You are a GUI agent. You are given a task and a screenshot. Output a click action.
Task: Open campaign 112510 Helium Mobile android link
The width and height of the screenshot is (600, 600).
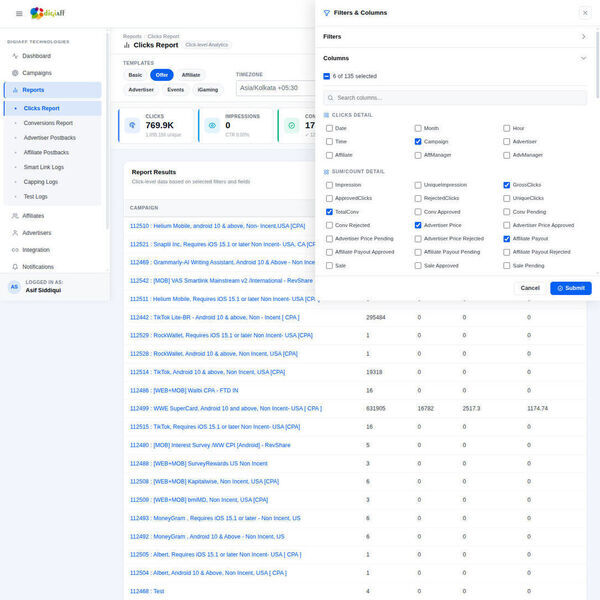217,226
